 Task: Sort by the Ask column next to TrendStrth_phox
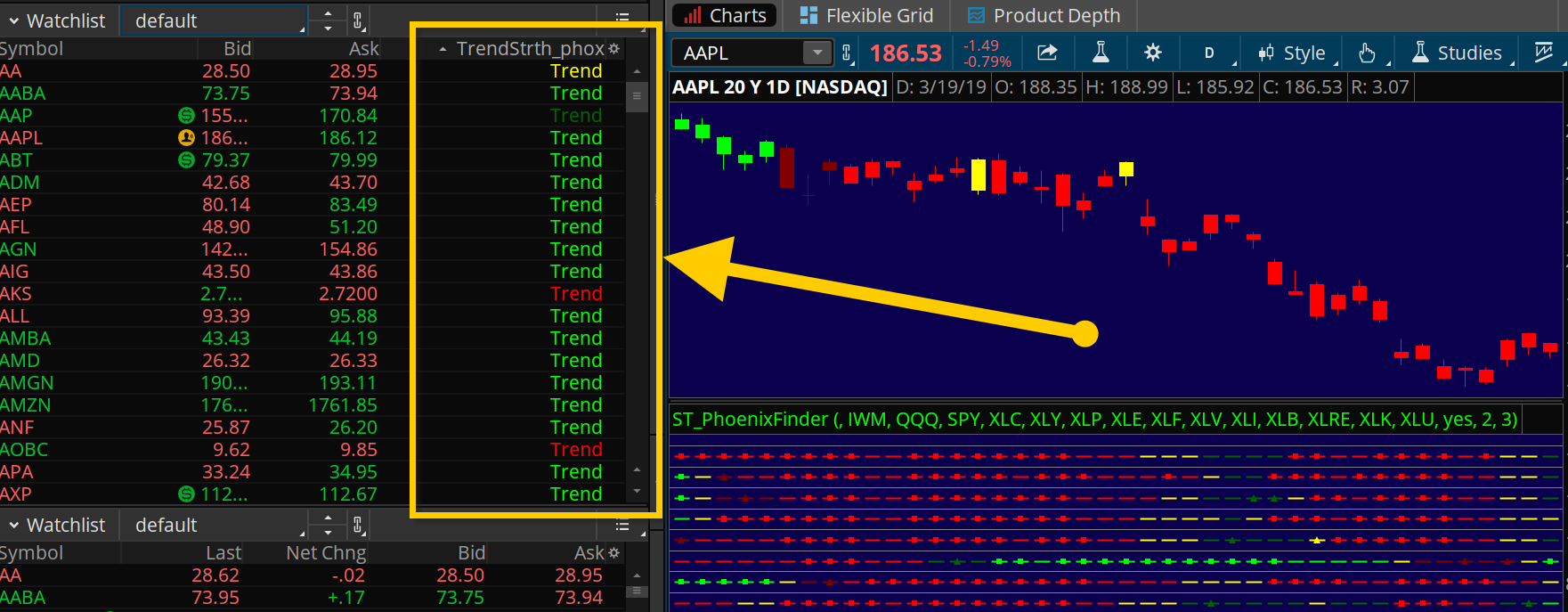(x=363, y=49)
